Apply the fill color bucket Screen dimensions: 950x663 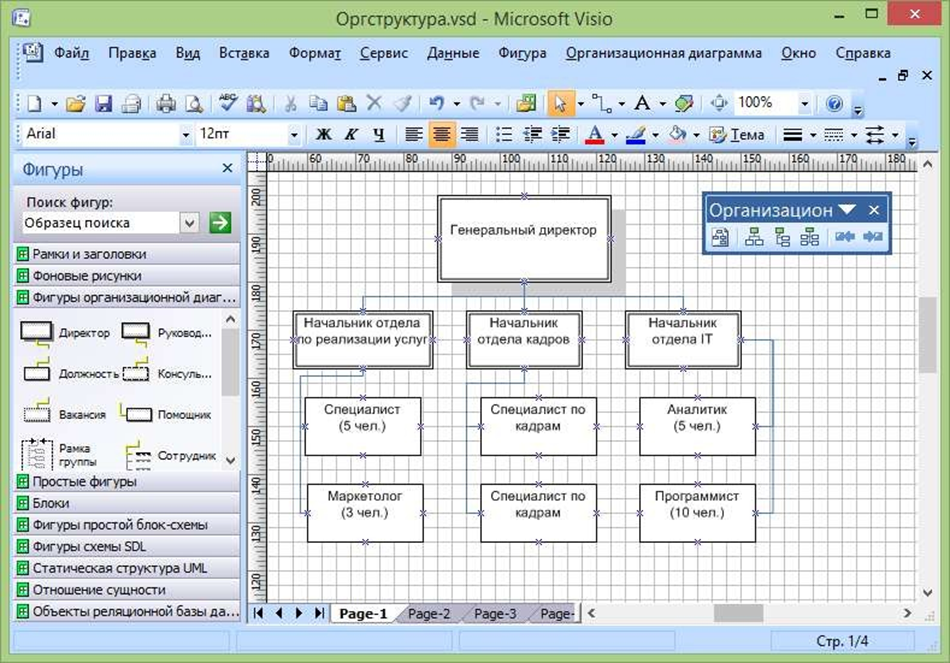[677, 135]
